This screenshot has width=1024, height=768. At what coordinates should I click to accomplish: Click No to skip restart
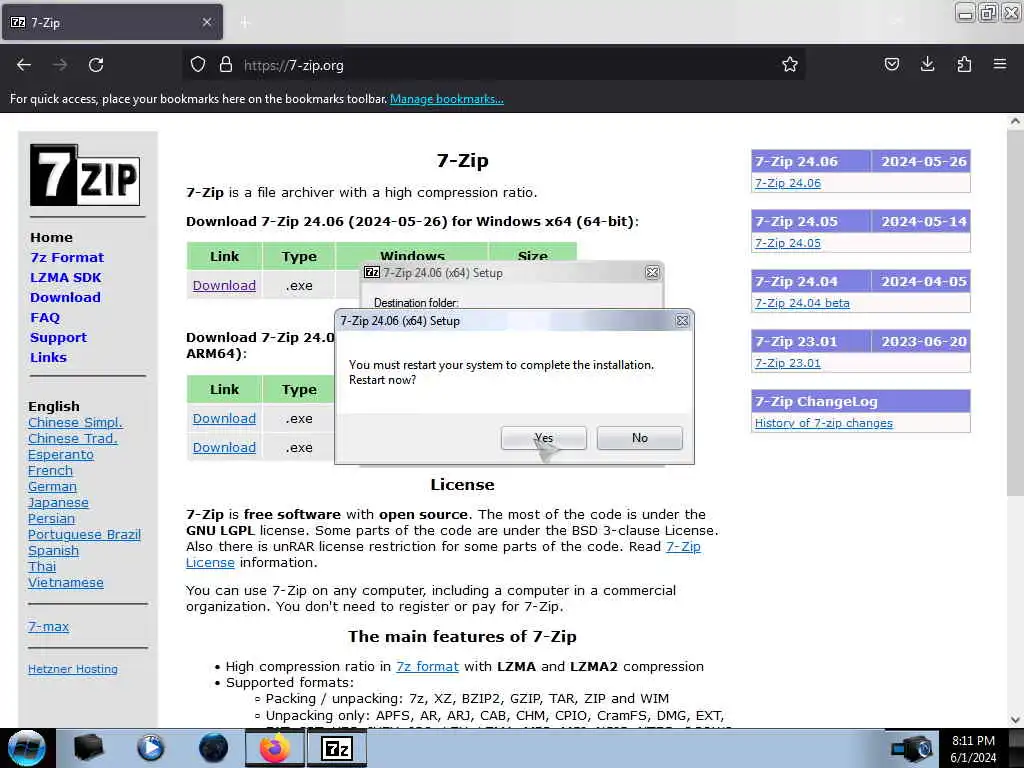coord(639,438)
